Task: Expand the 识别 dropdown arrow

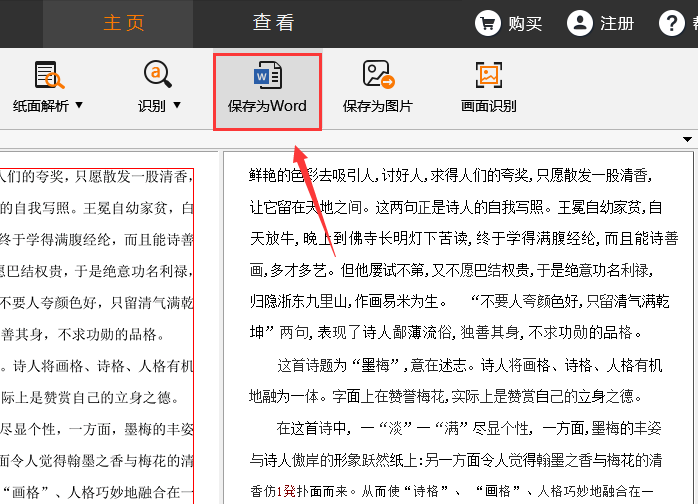Action: [177, 105]
